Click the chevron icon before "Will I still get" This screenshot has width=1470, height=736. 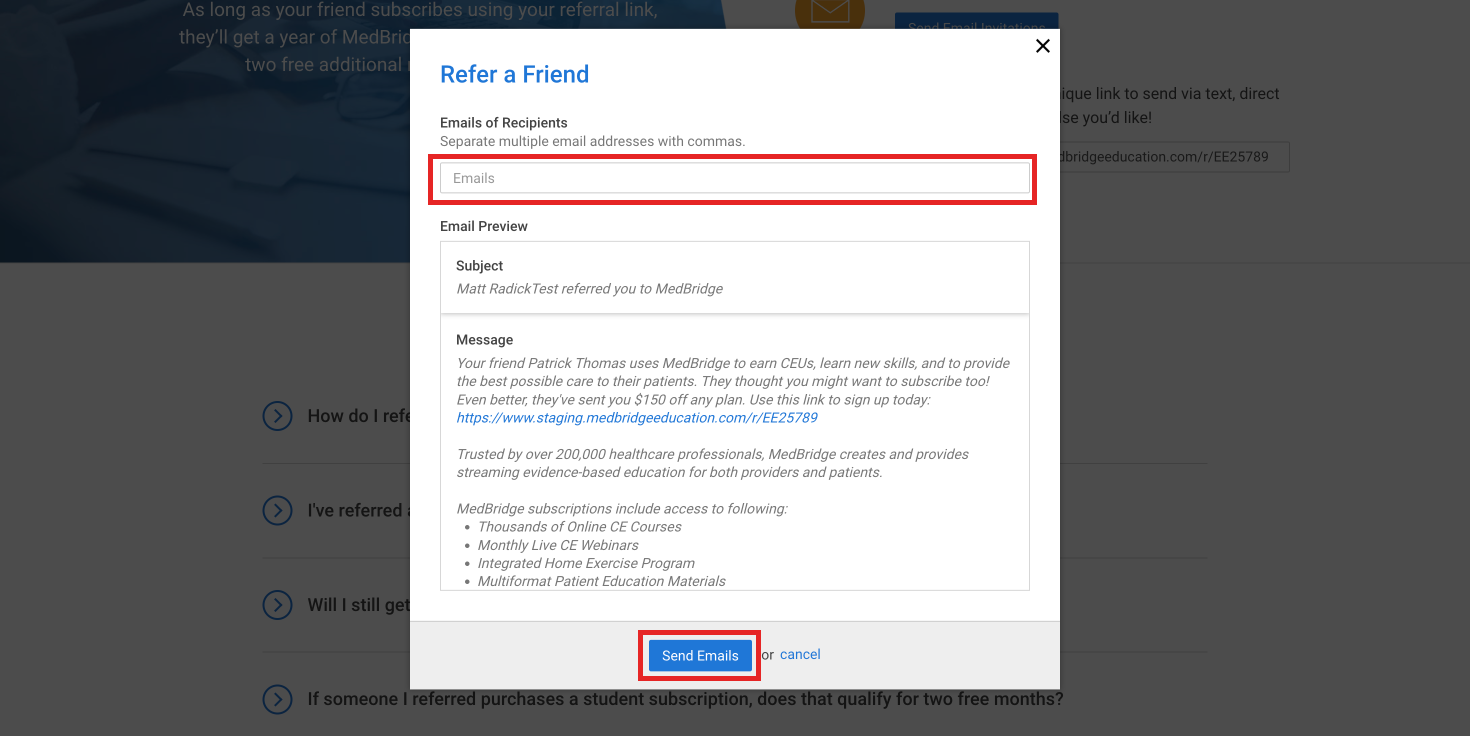pyautogui.click(x=277, y=605)
